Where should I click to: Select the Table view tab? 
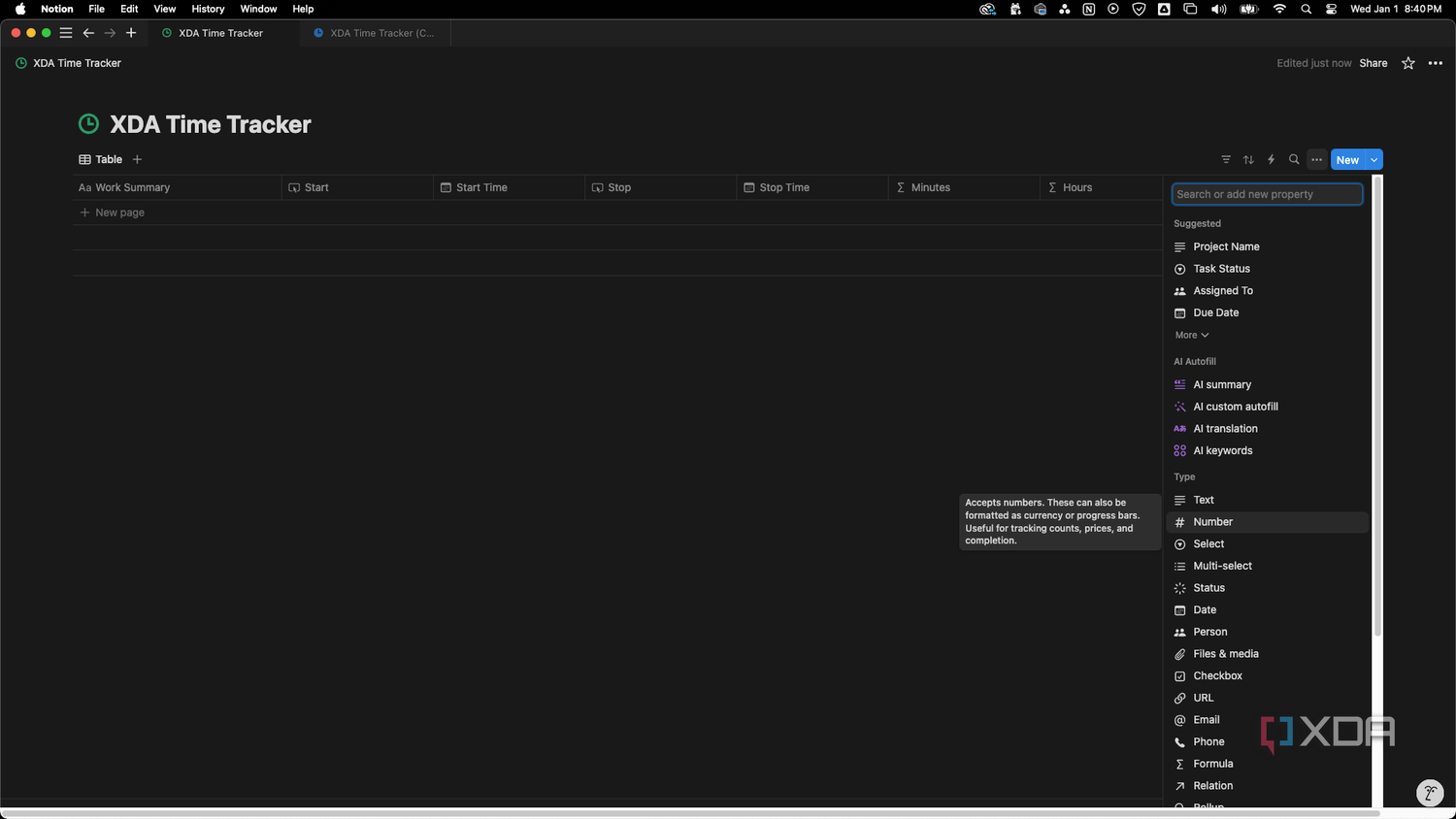coord(101,159)
